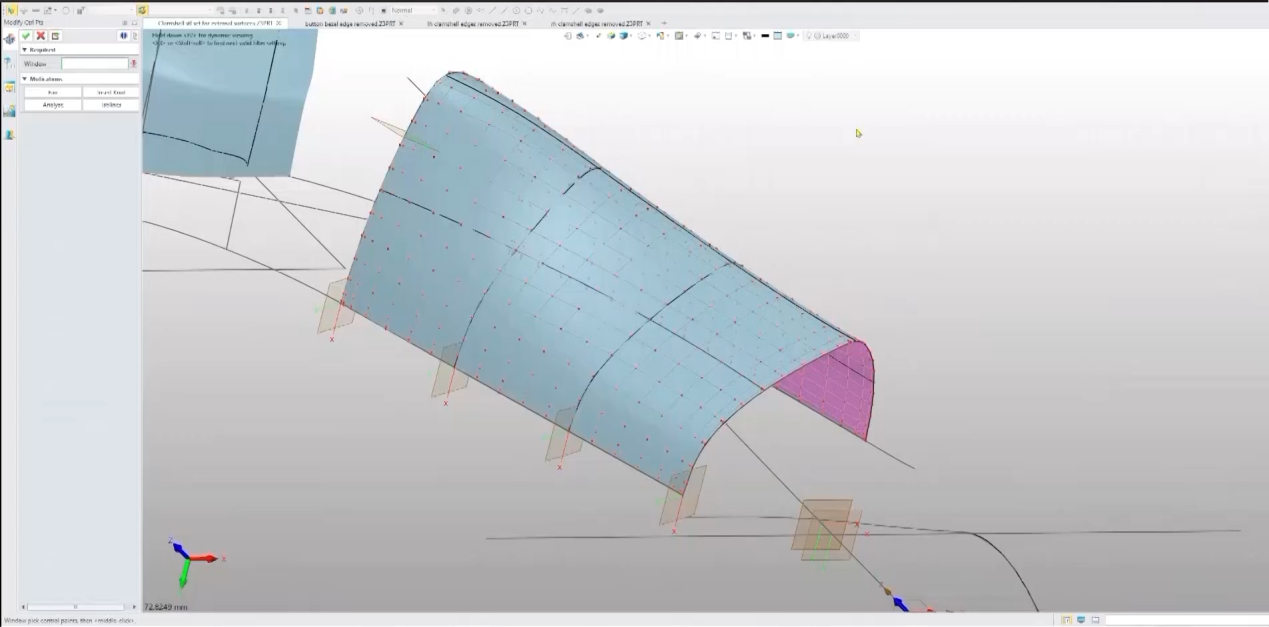The image size is (1269, 627).
Task: Toggle the browser window icon in status bar
Action: point(1095,619)
